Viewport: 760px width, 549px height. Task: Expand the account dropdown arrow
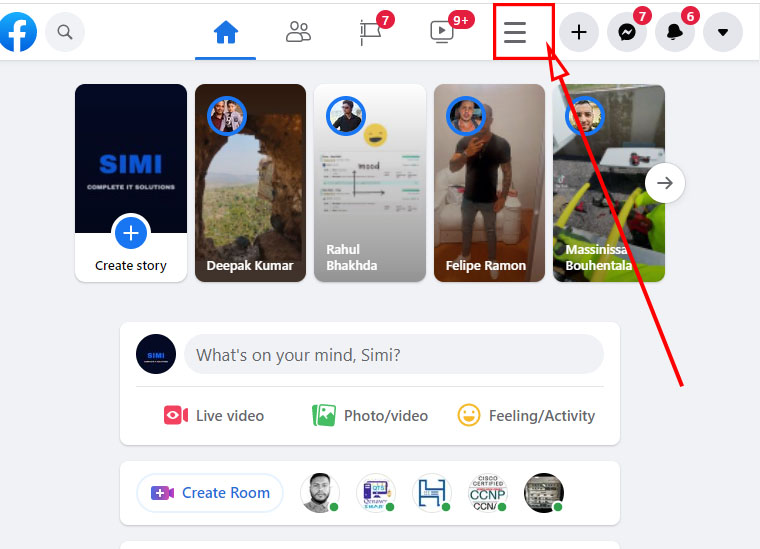tap(723, 32)
